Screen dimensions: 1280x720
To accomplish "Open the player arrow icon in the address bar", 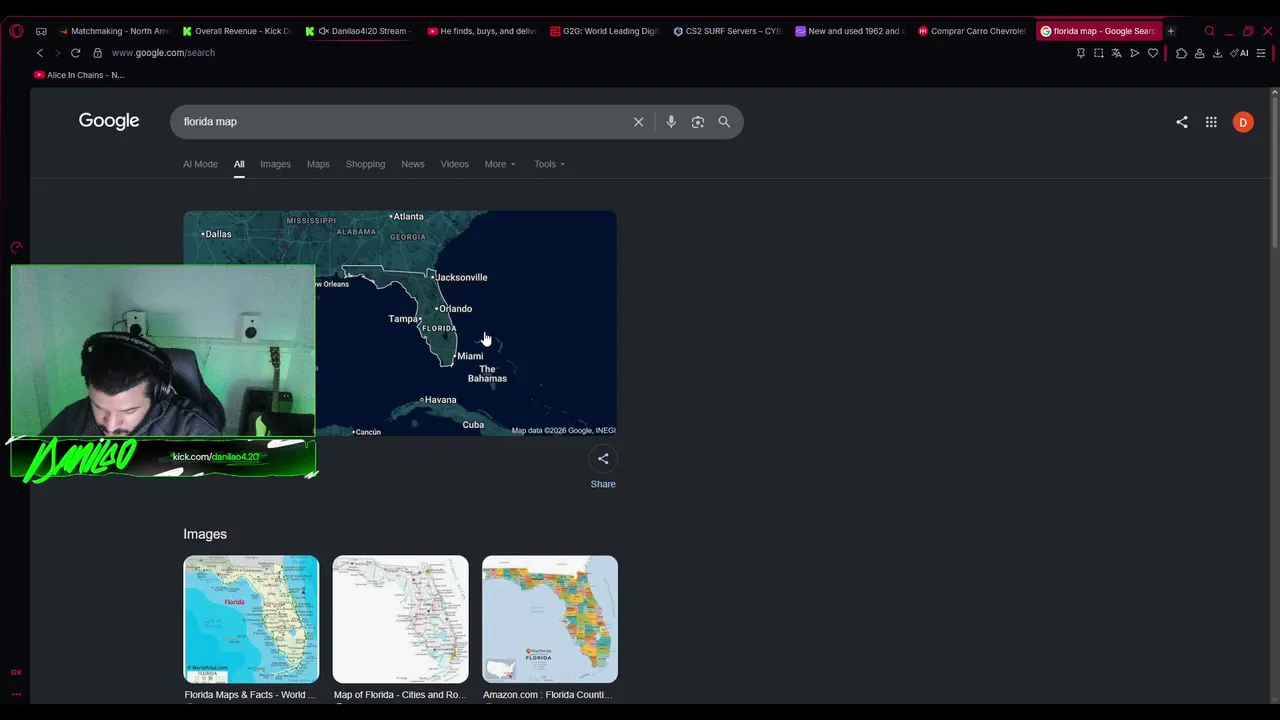I will [x=1135, y=53].
